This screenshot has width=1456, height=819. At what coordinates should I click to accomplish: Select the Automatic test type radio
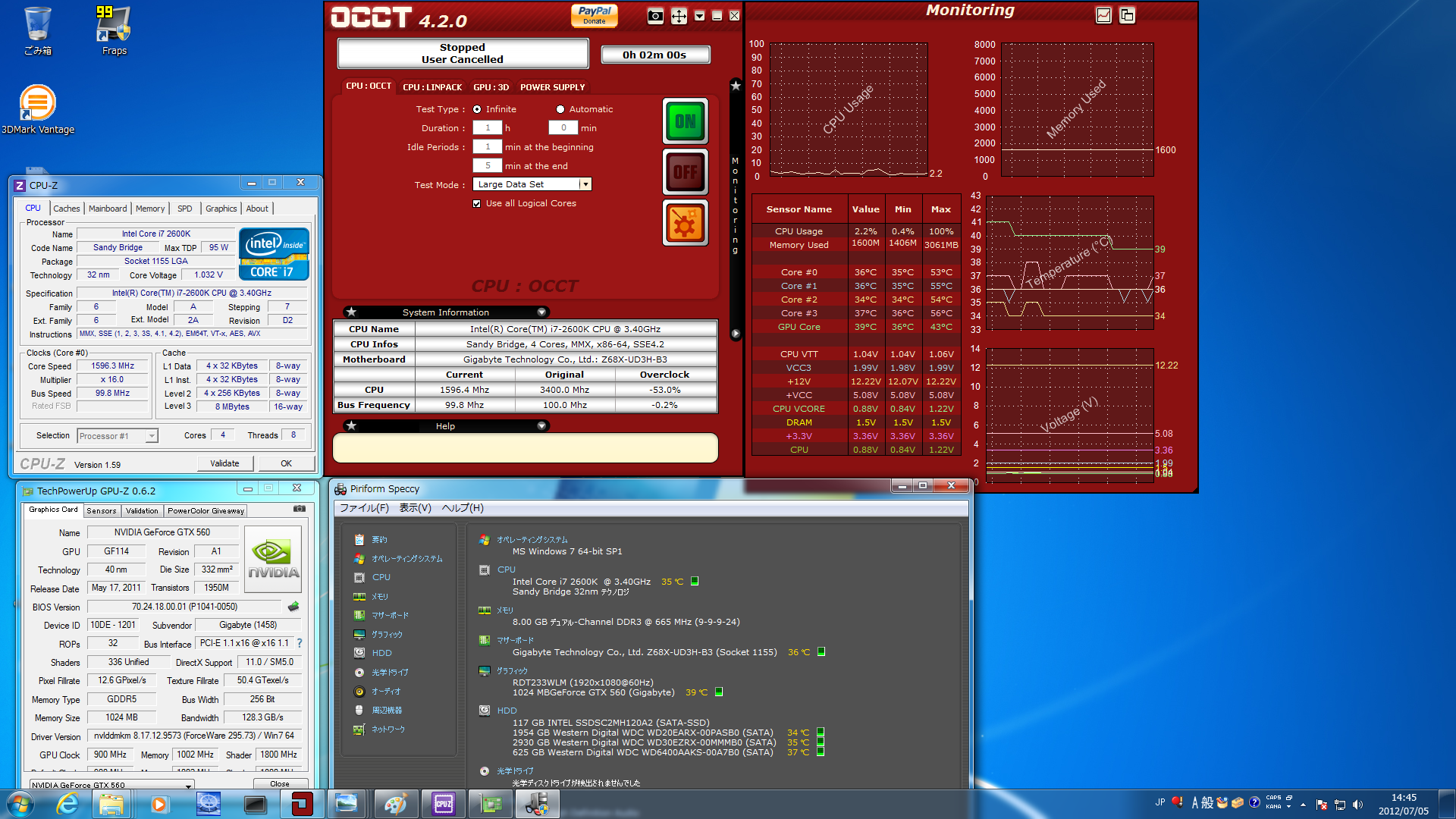(560, 109)
